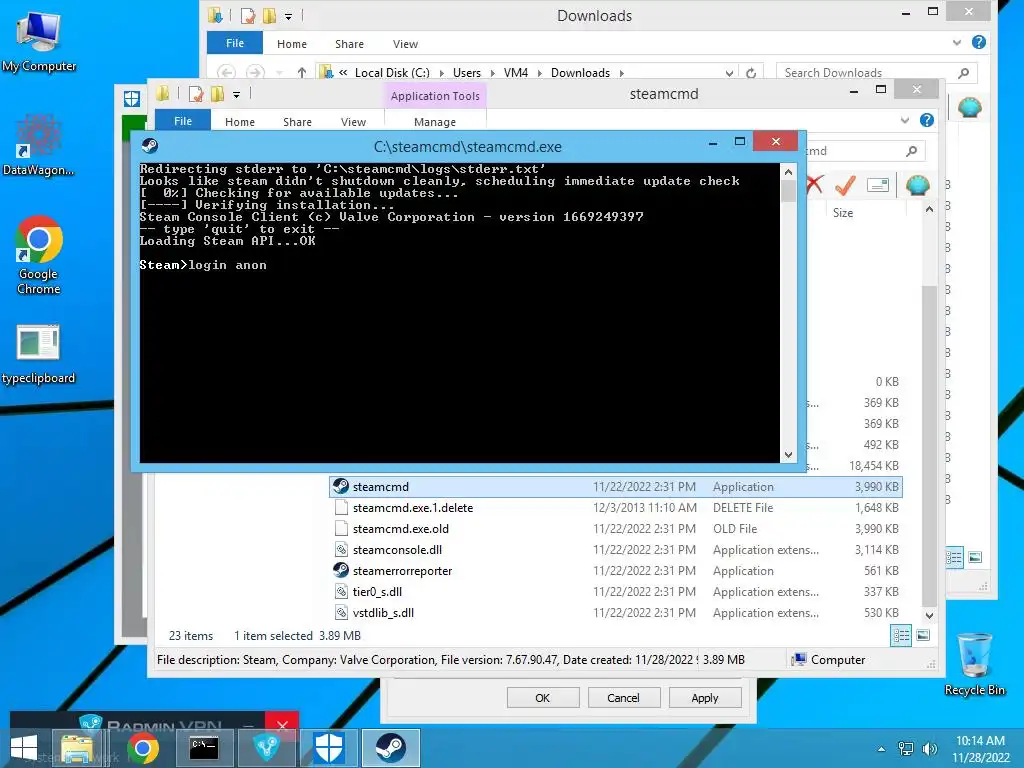The width and height of the screenshot is (1024, 768).
Task: Open quick access toolbar dropdown in Downloads
Action: pos(288,16)
